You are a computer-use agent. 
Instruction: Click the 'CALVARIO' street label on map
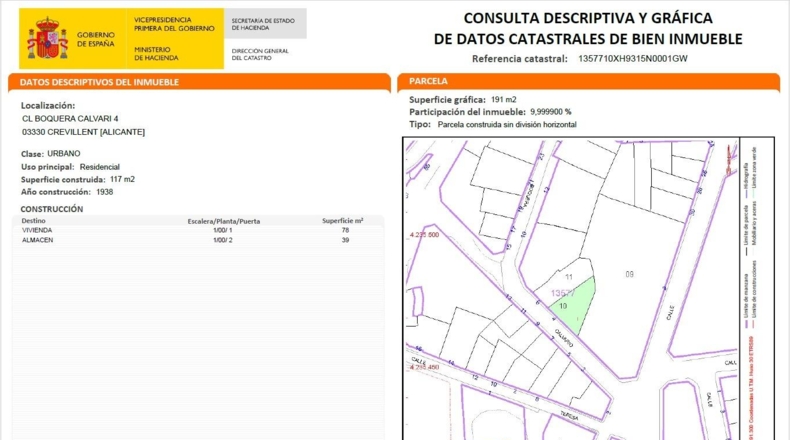563,338
